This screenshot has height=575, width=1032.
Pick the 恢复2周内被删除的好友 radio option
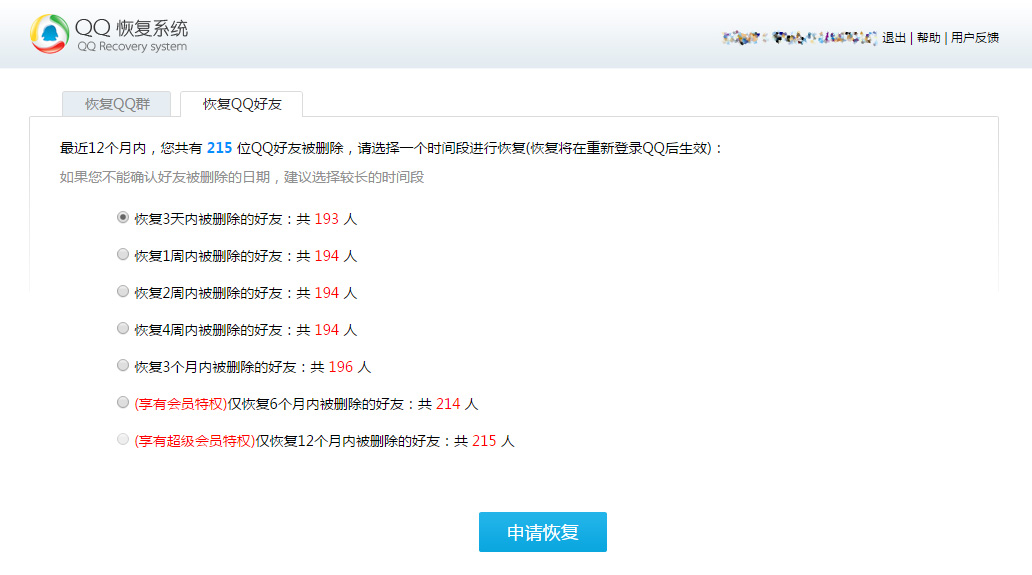pyautogui.click(x=122, y=291)
